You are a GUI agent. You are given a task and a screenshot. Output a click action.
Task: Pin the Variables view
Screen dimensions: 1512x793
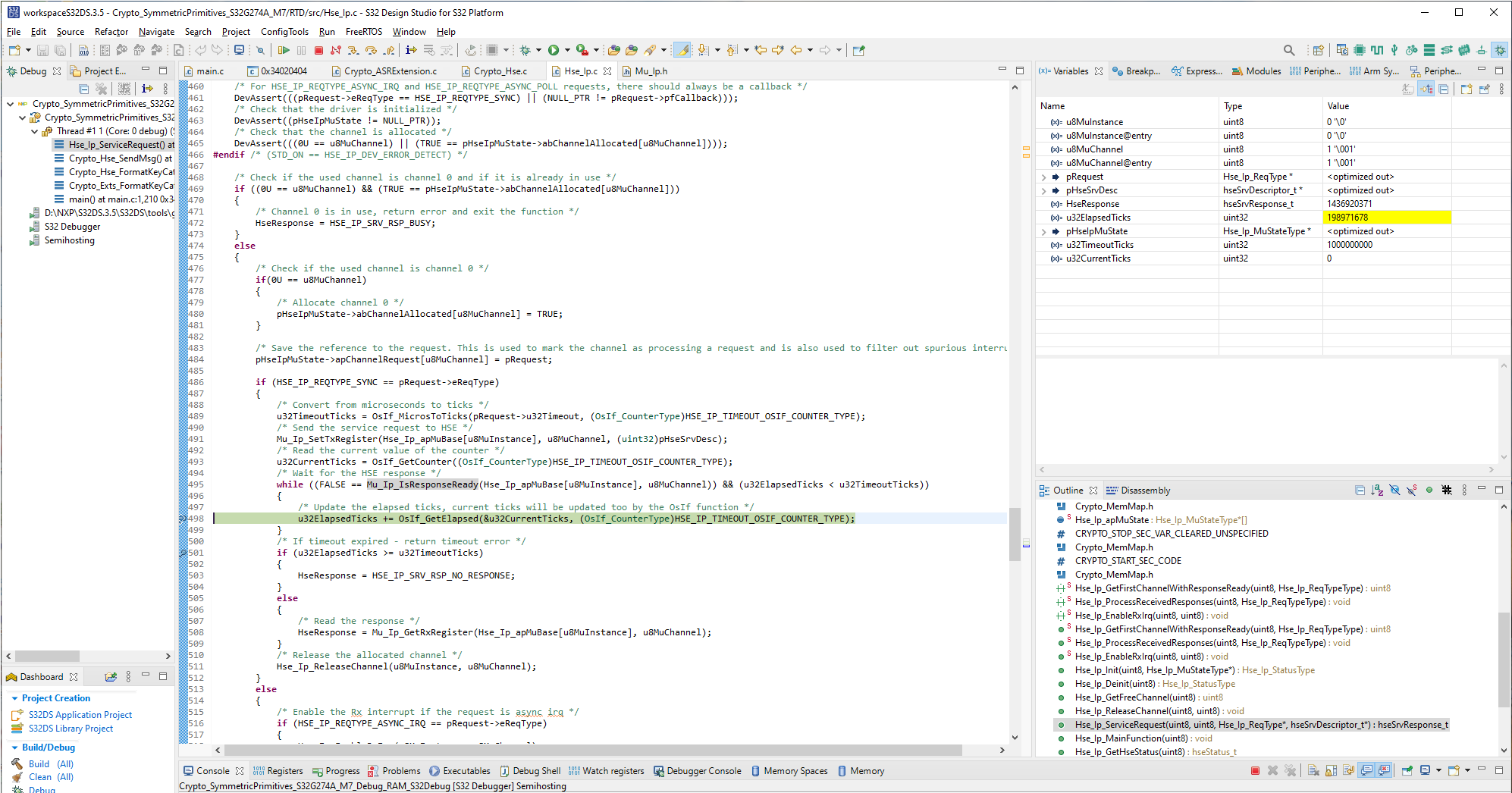click(x=1484, y=89)
